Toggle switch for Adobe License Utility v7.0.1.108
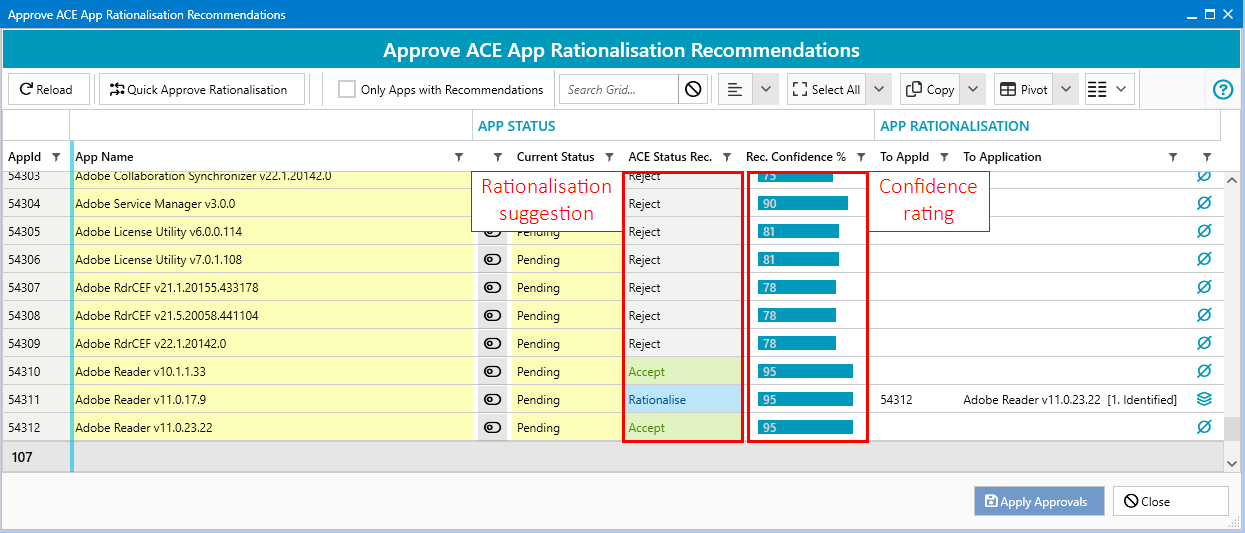Image resolution: width=1245 pixels, height=533 pixels. point(492,259)
